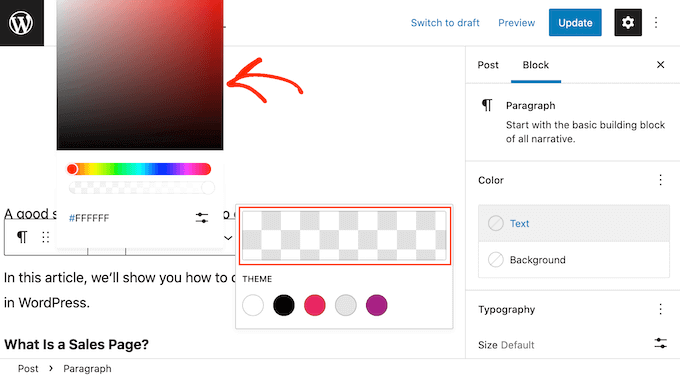Show detailed color inputs slider icon

click(202, 218)
